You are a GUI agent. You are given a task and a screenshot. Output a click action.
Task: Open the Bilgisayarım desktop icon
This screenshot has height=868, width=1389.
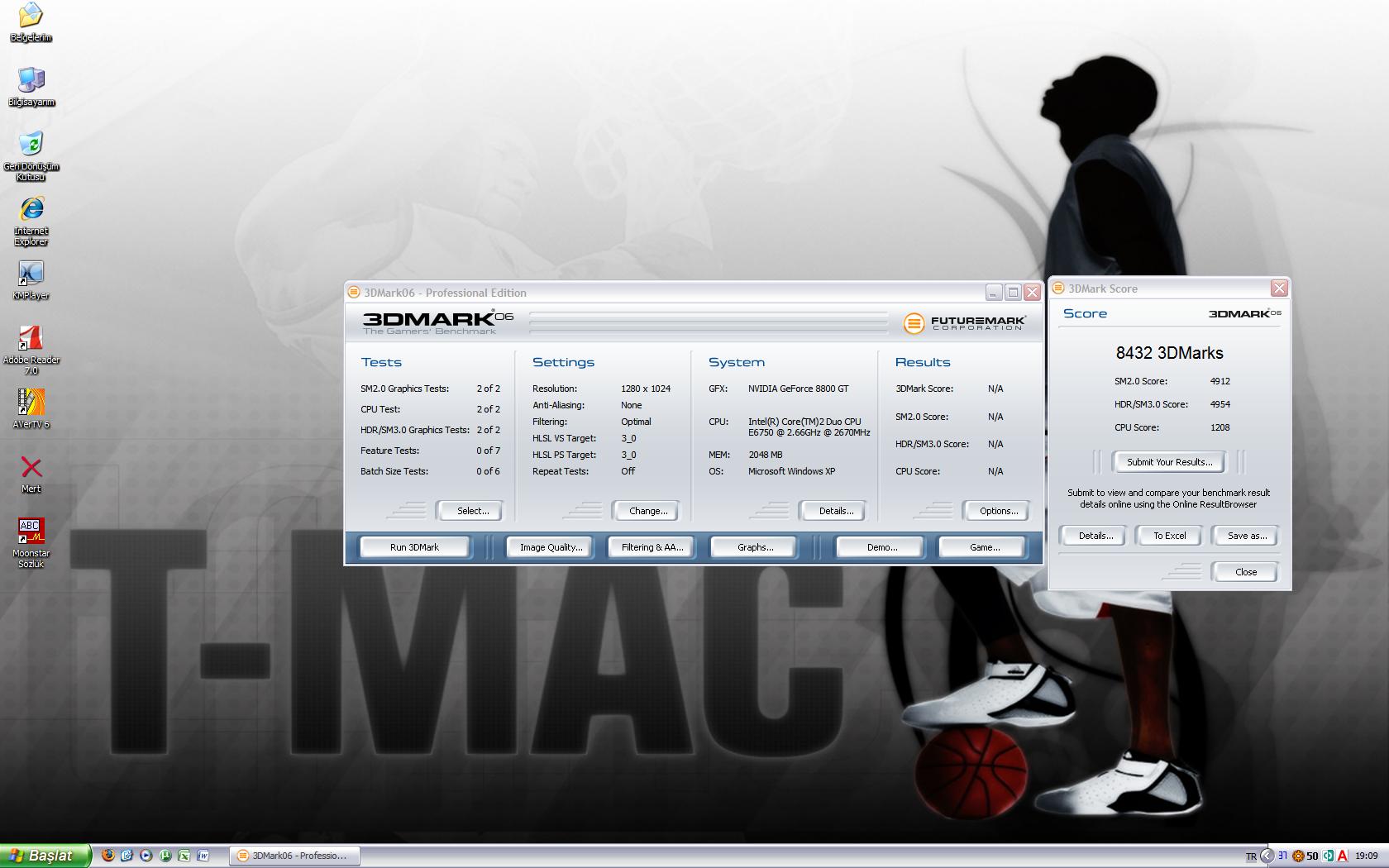(31, 87)
